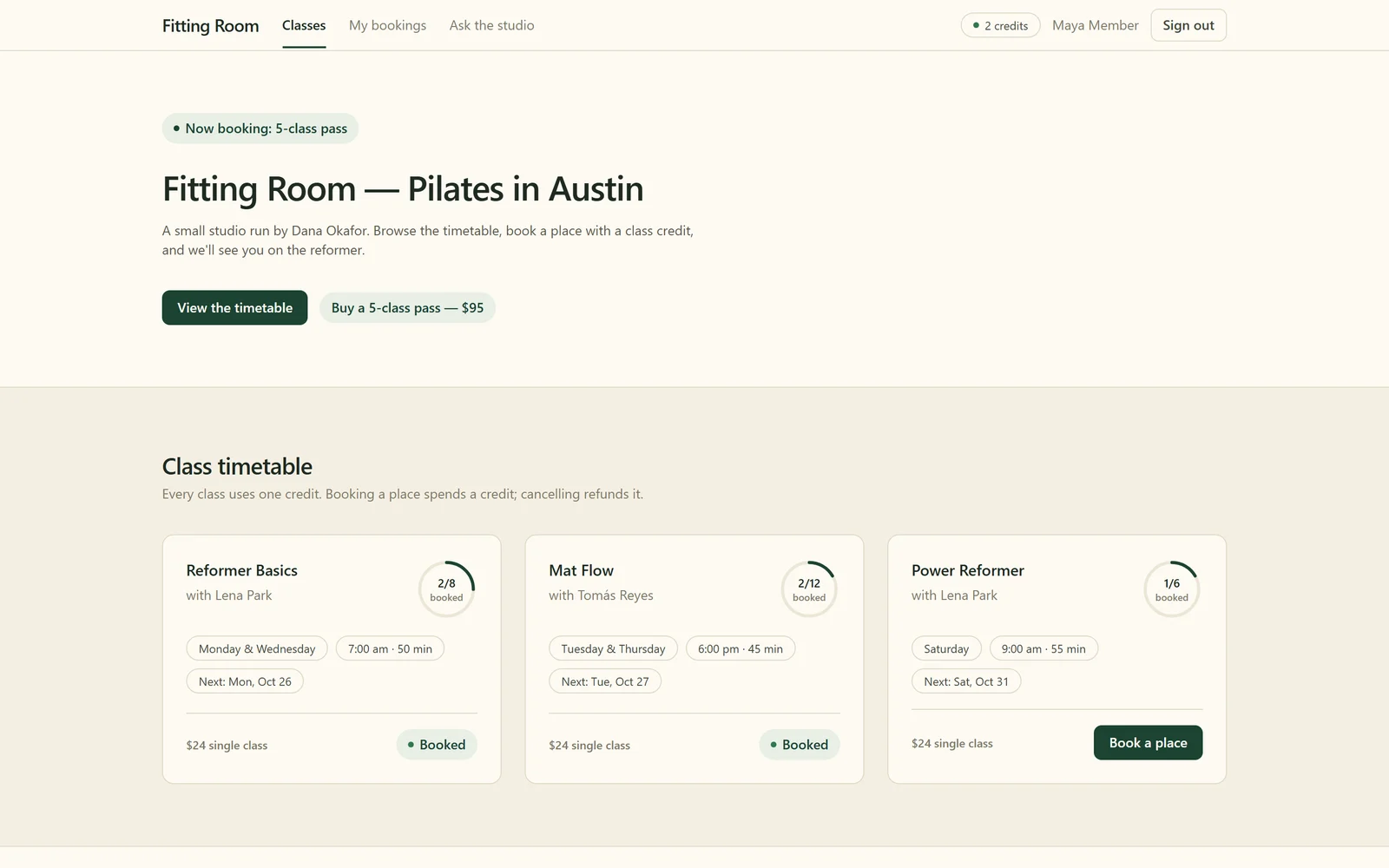
Task: Click the Booked status on Reformer Basics
Action: (437, 745)
